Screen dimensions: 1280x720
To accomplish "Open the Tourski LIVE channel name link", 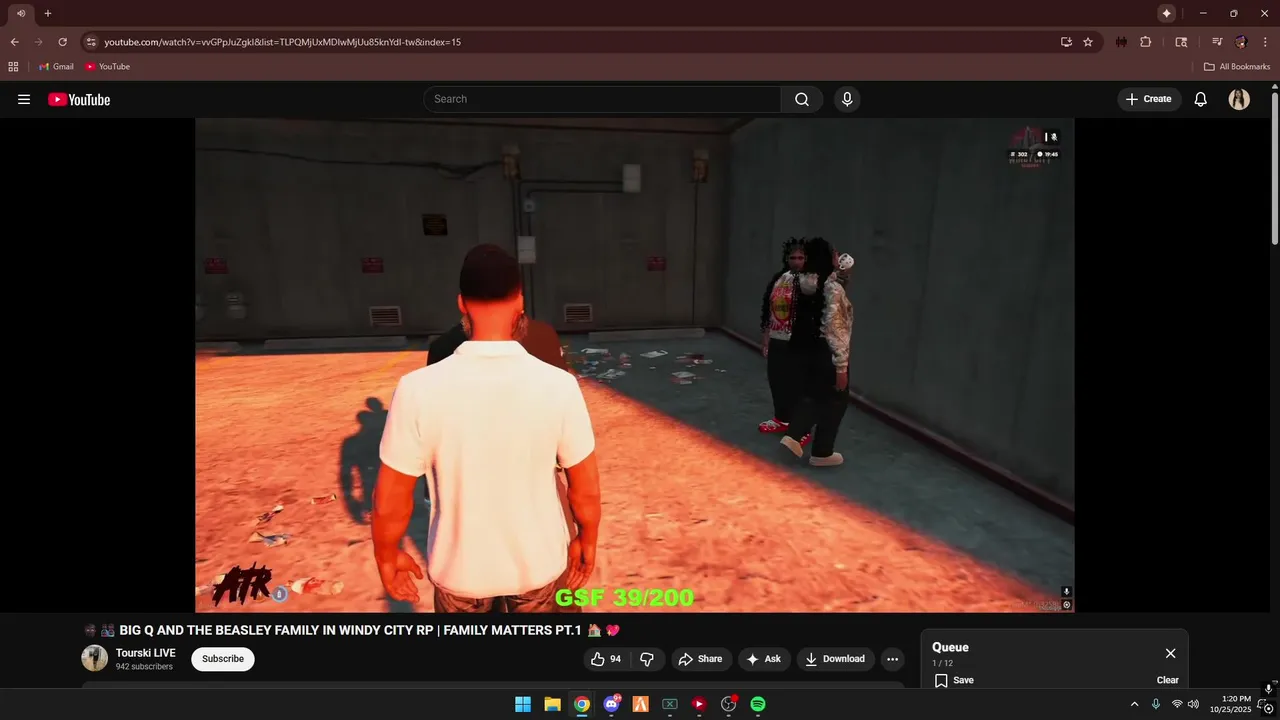I will (x=145, y=653).
